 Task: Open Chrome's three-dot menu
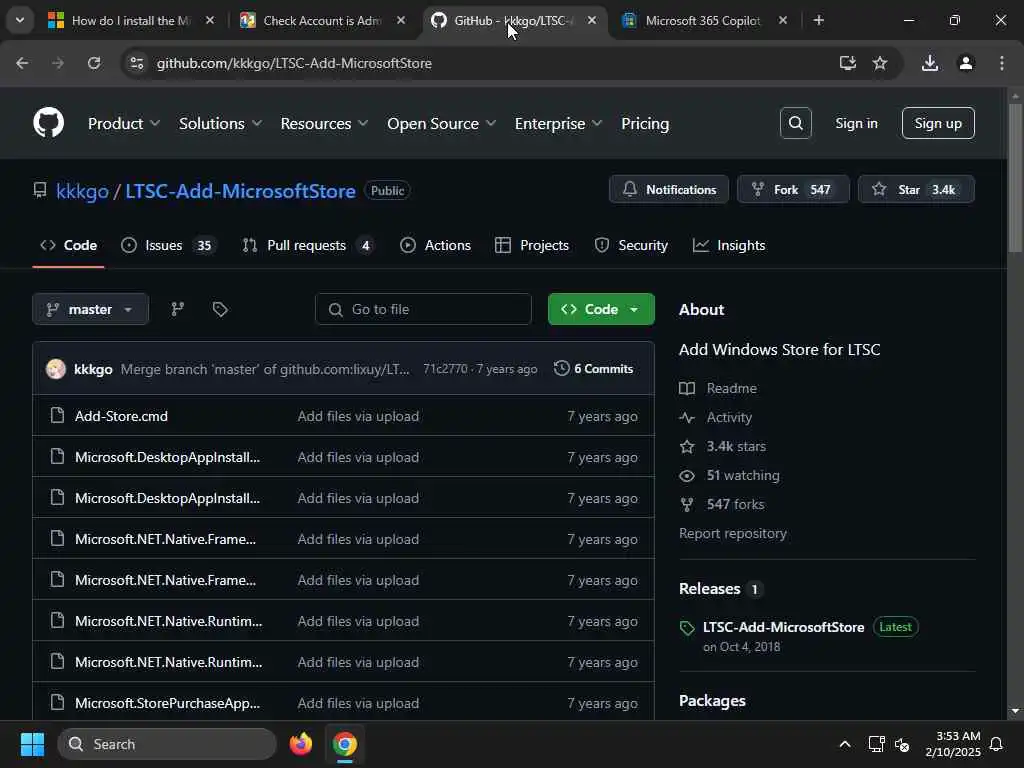tap(1002, 63)
